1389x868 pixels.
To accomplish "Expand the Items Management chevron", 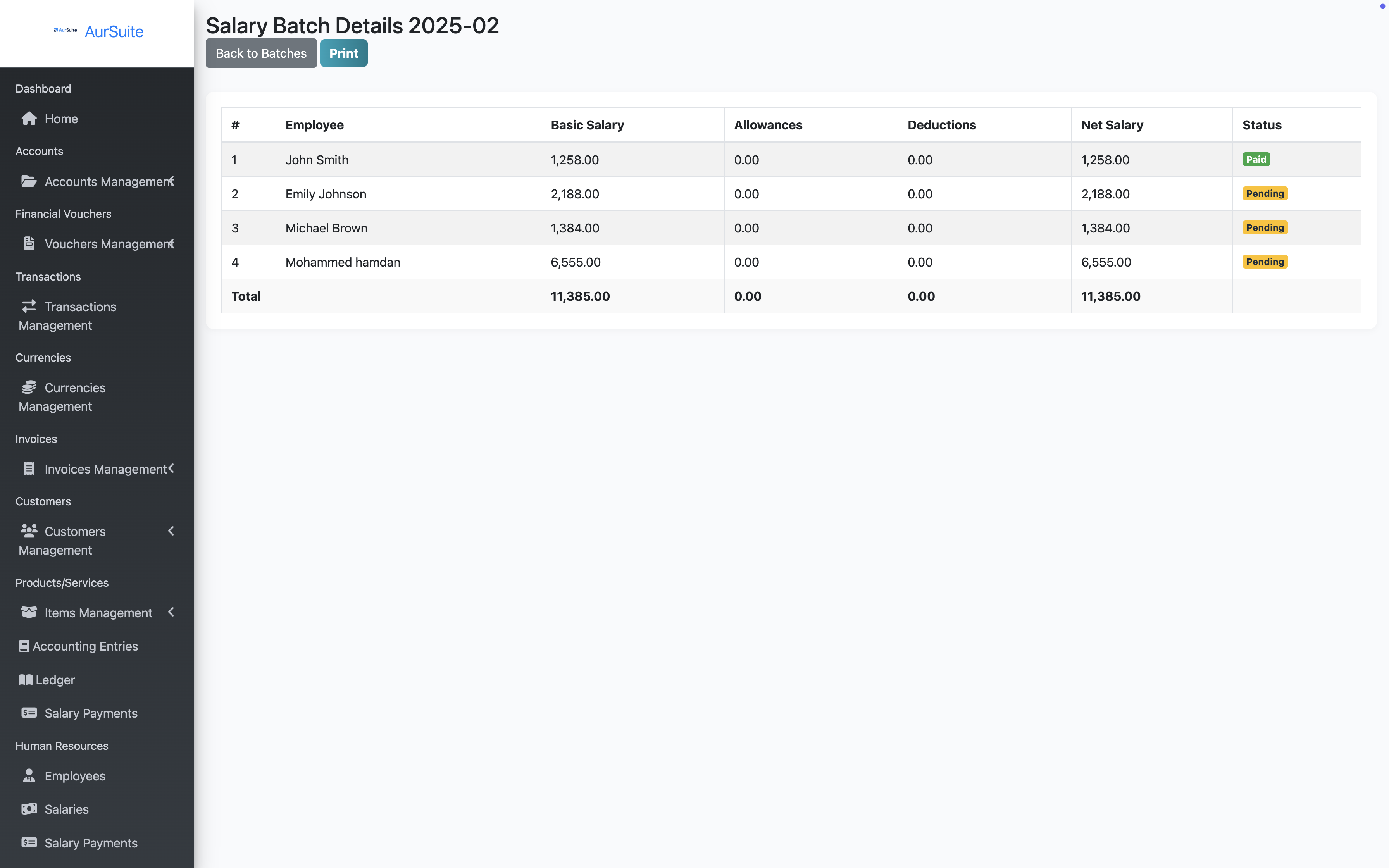I will pyautogui.click(x=171, y=613).
